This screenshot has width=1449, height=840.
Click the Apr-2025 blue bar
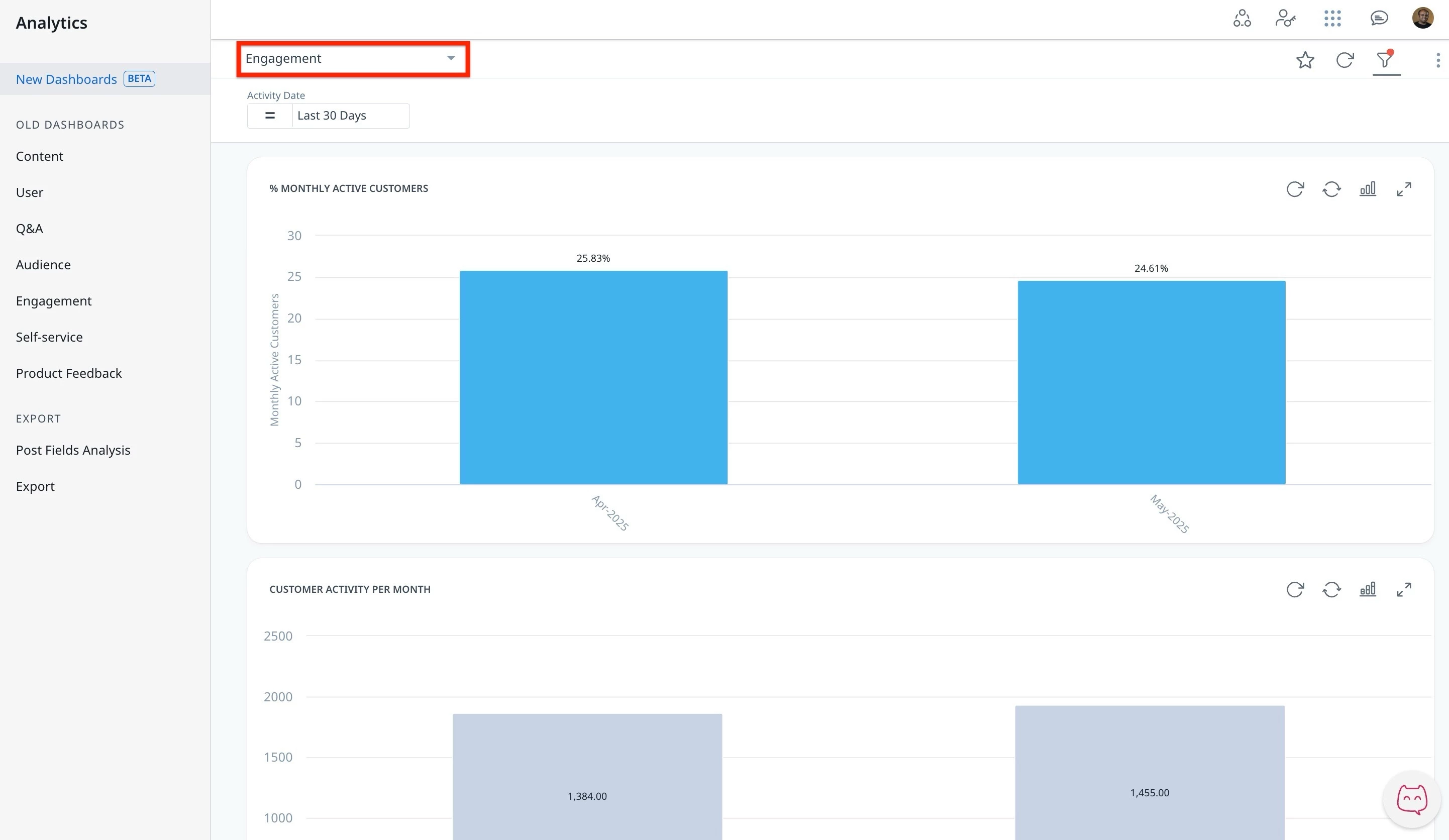(593, 377)
